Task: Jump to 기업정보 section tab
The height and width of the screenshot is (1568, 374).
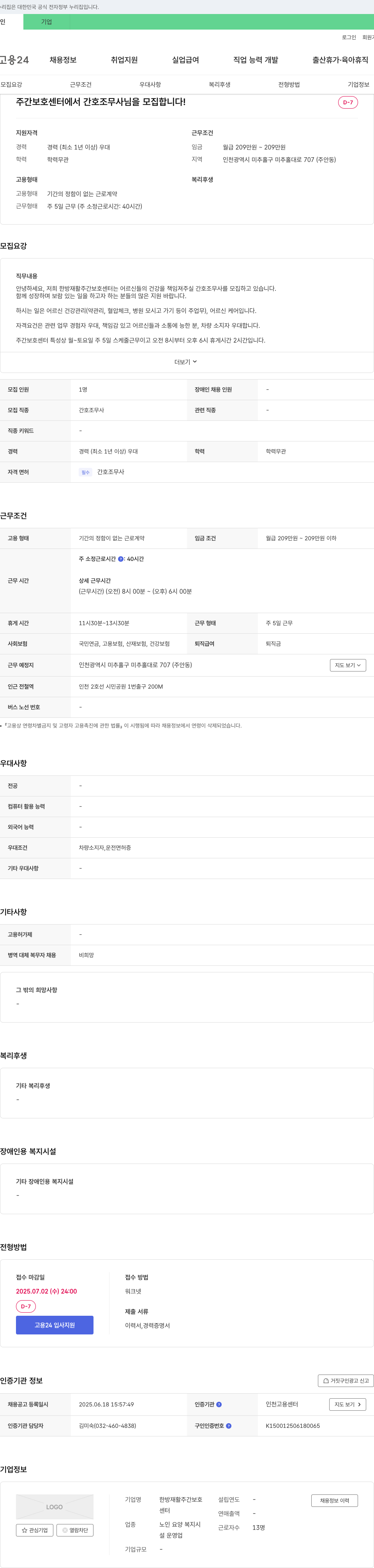Action: pos(358,84)
